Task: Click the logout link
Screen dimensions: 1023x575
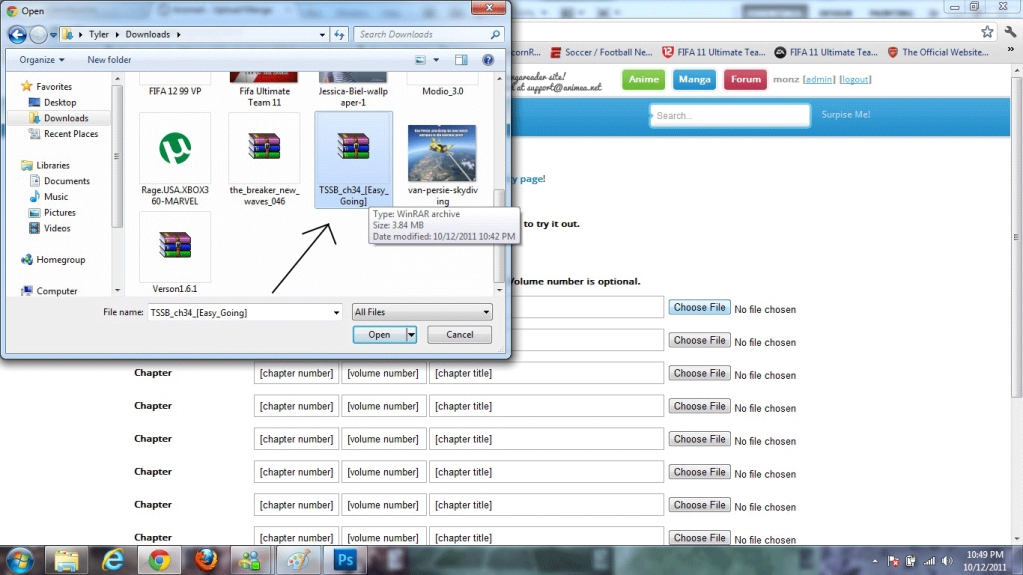Action: point(855,79)
